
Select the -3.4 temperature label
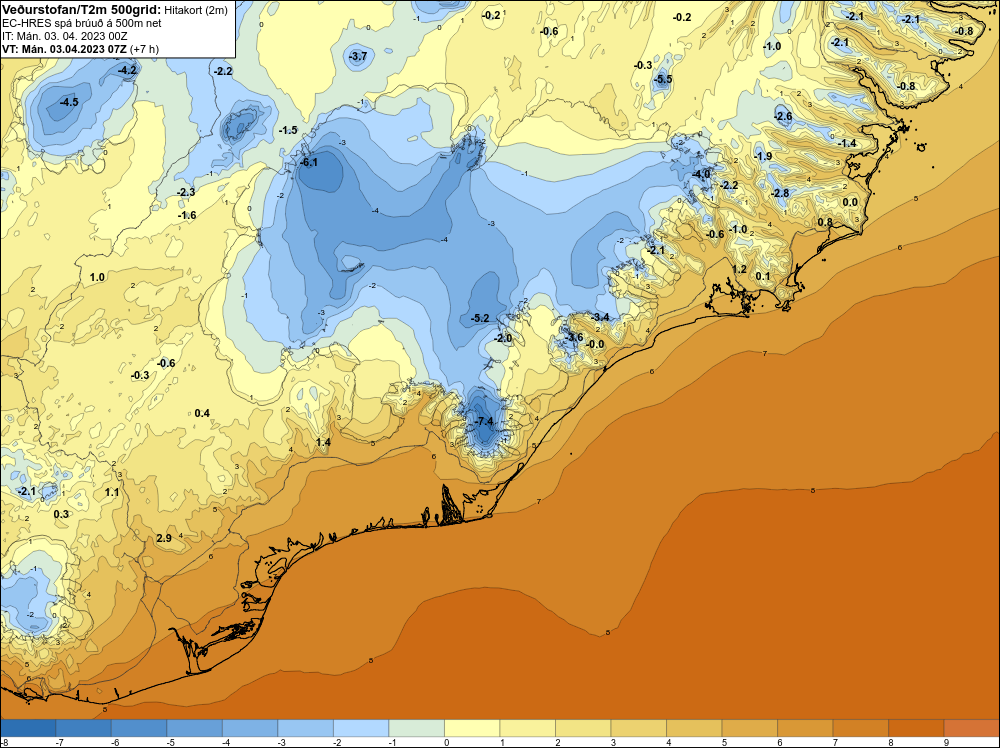pos(600,317)
